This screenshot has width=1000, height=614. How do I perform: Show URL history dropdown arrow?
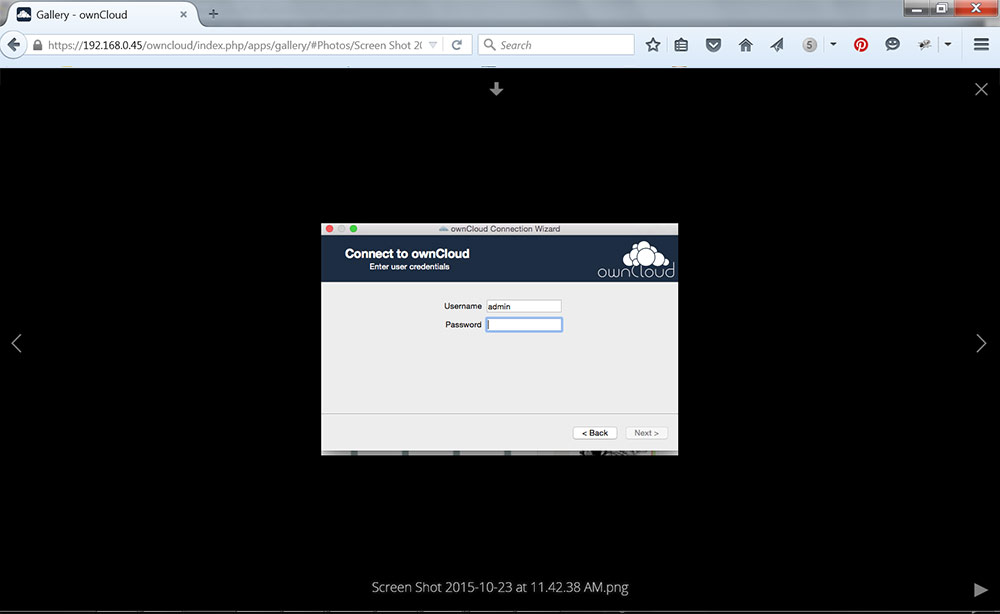click(x=433, y=45)
